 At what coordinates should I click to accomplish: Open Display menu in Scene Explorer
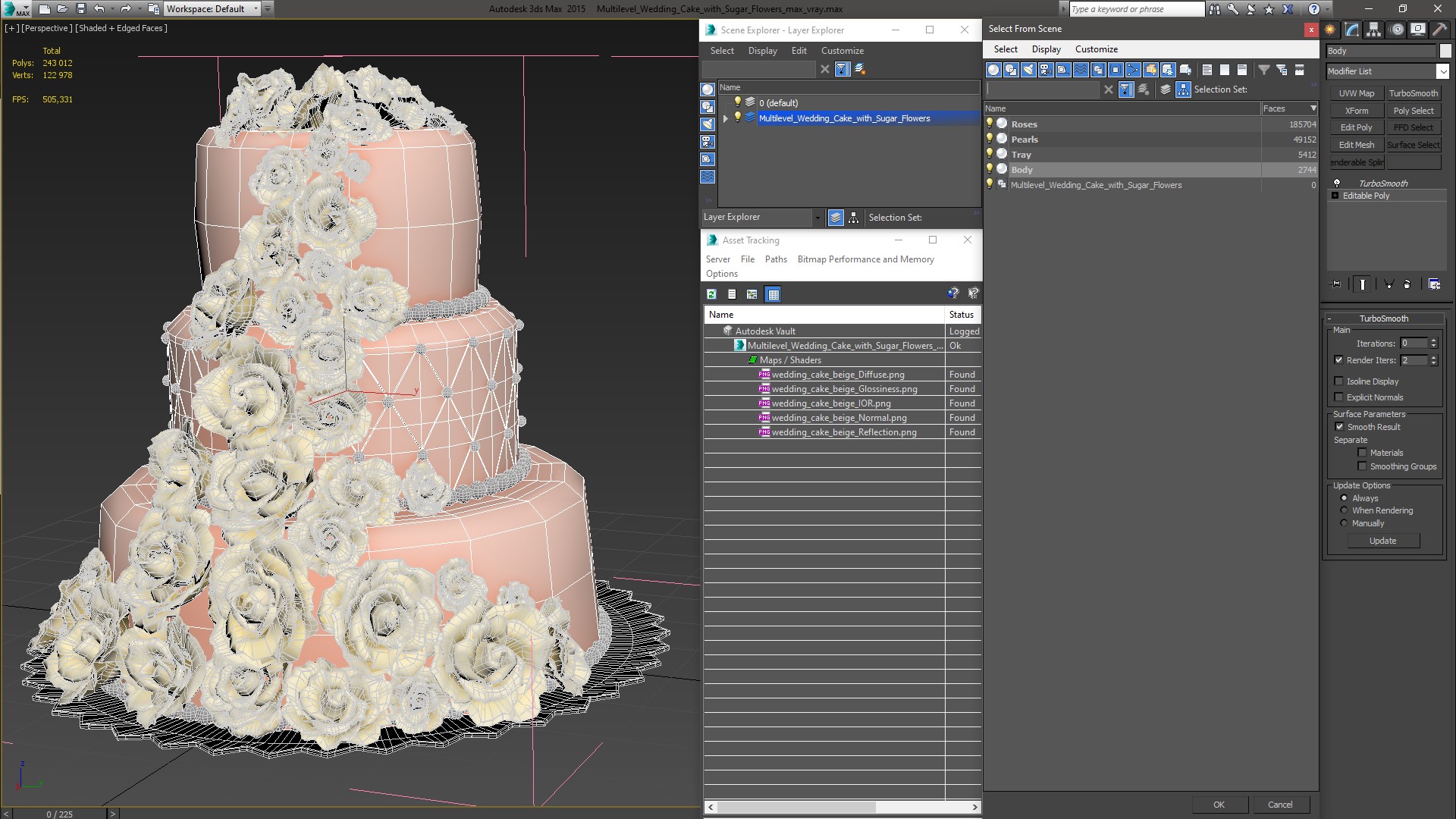762,51
